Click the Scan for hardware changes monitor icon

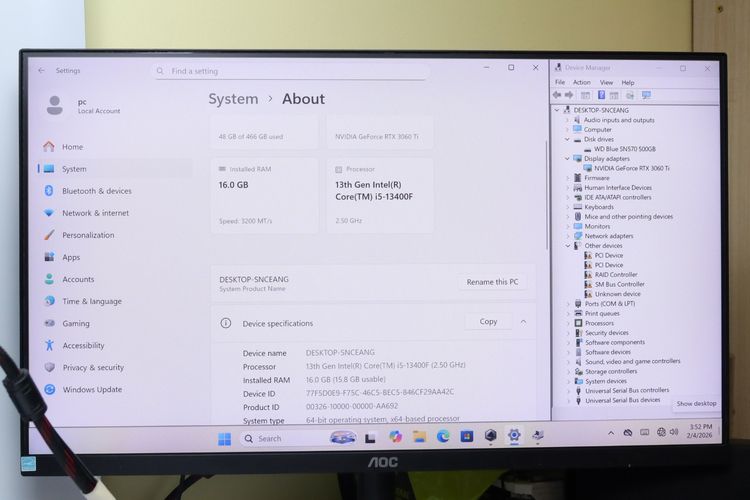(646, 95)
